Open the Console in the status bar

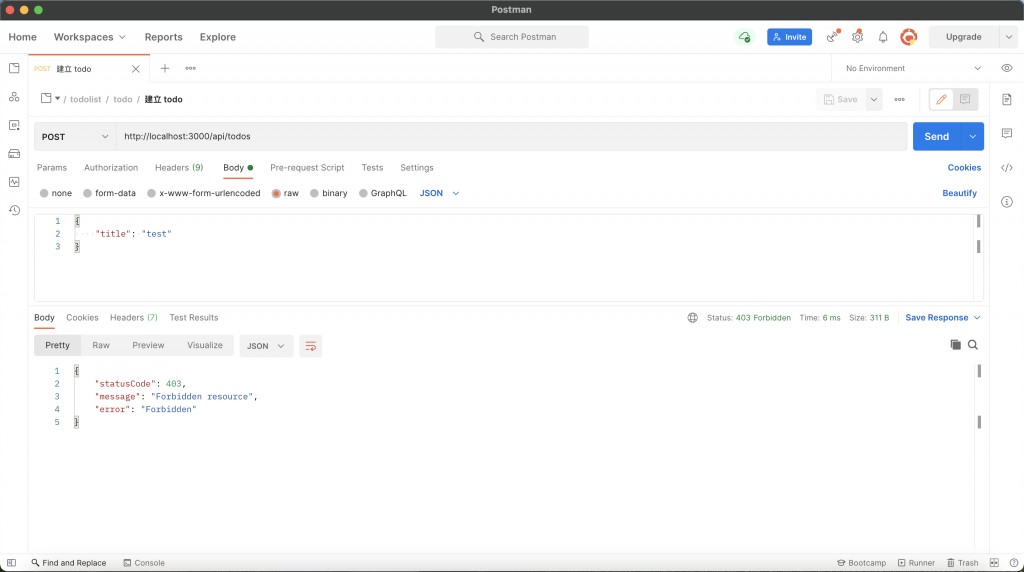[x=144, y=563]
